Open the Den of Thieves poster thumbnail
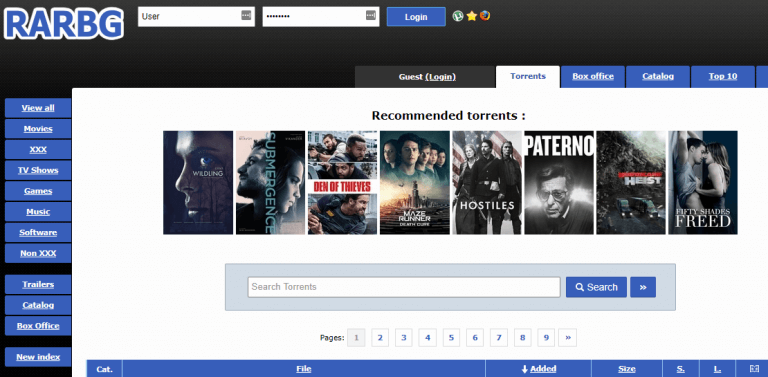The width and height of the screenshot is (768, 377). [x=342, y=182]
